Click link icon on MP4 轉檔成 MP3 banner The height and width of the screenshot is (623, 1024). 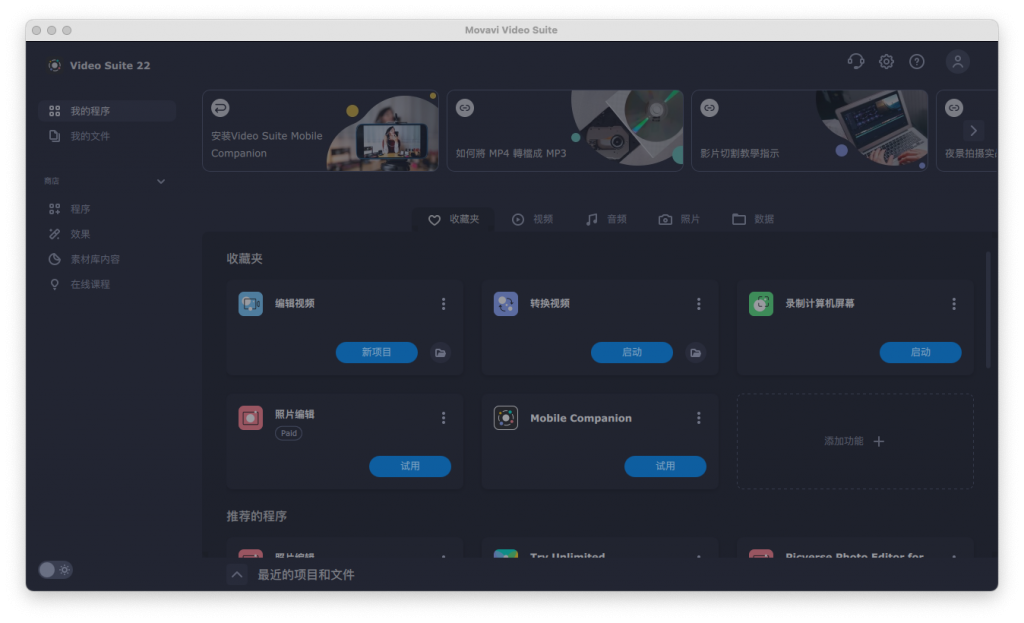[465, 108]
